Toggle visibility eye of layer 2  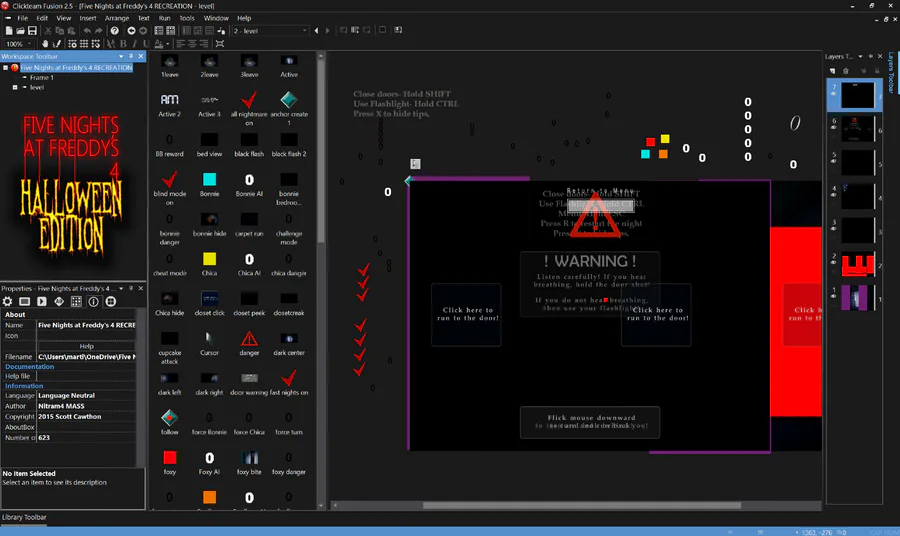click(833, 263)
